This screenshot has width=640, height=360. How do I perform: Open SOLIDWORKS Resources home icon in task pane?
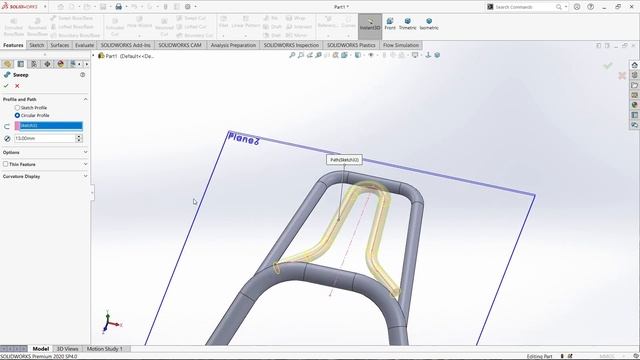pos(634,65)
